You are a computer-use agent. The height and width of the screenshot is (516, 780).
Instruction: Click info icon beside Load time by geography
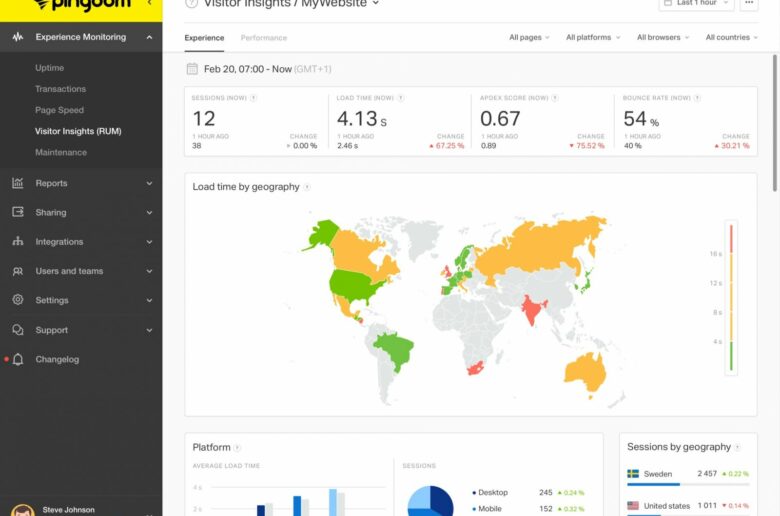(307, 187)
